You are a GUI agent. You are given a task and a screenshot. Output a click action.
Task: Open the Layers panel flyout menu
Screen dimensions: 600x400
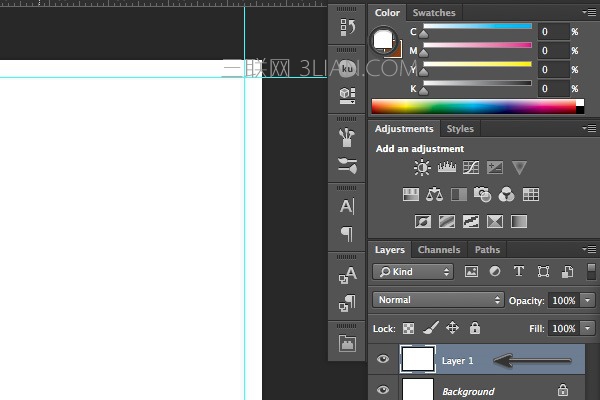[x=589, y=250]
